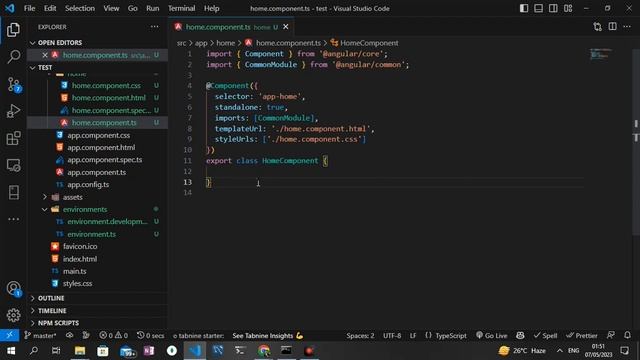
Task: Toggle the secondary side bar layout
Action: tap(553, 8)
